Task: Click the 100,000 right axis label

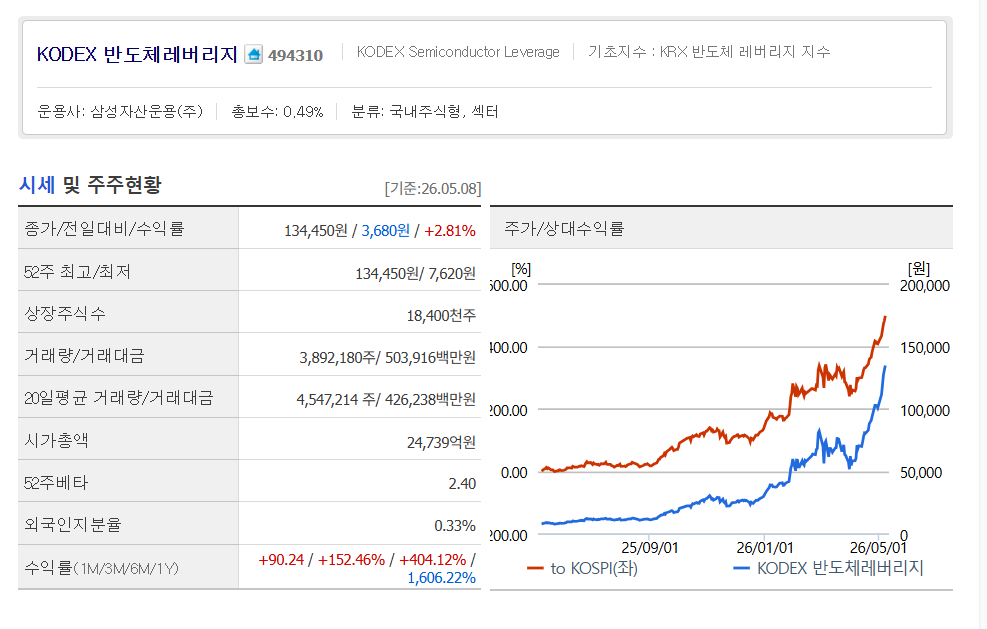Action: [925, 411]
